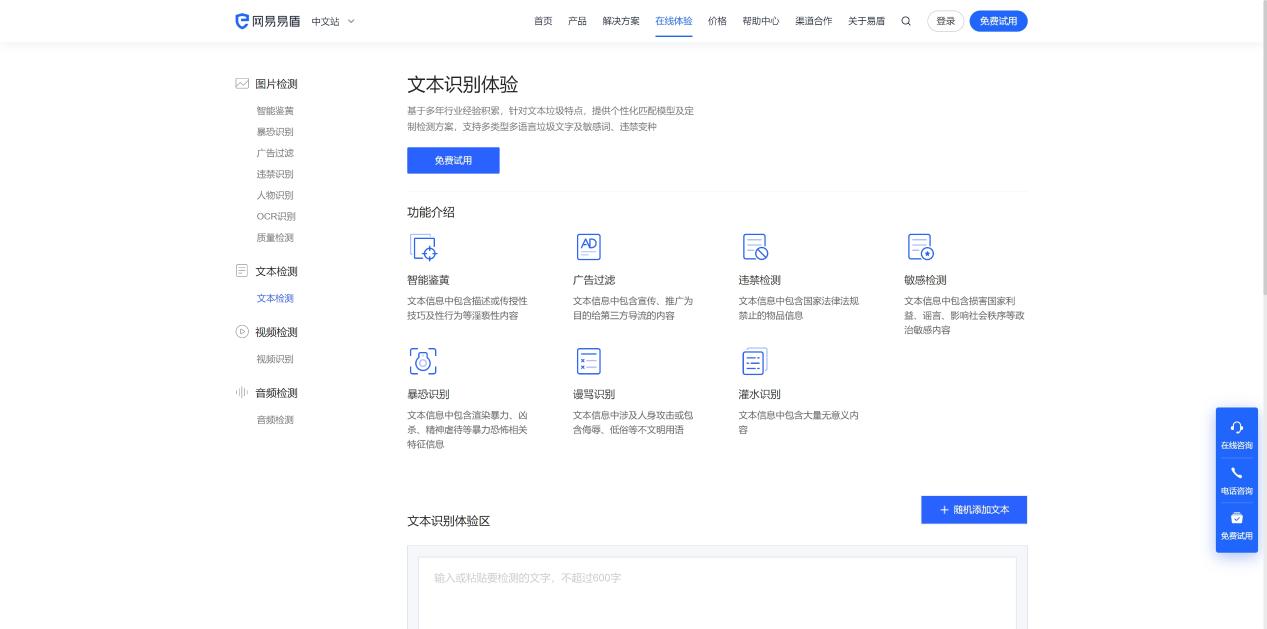The image size is (1267, 629).
Task: Click the 在线咨询 headset icon
Action: coord(1237,427)
